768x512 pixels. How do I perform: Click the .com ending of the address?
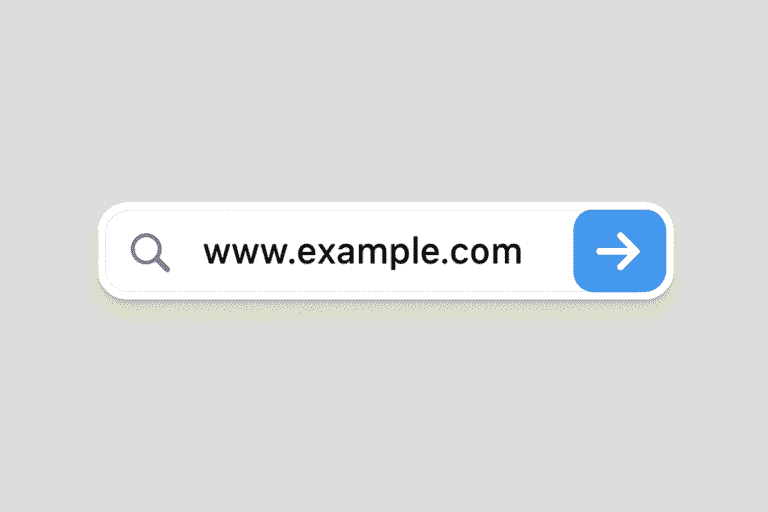tap(481, 253)
